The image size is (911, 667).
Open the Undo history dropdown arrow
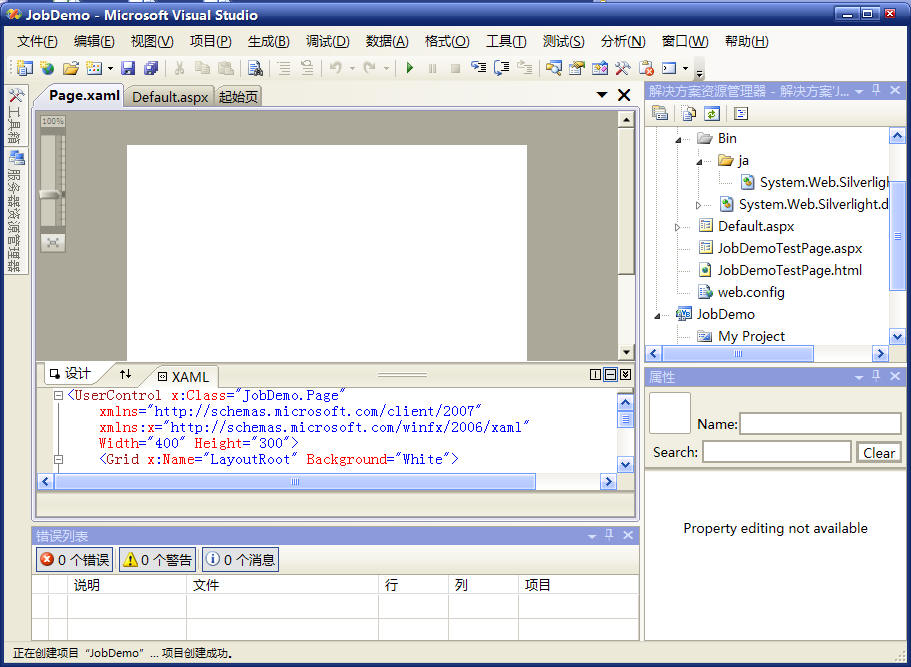(x=352, y=69)
